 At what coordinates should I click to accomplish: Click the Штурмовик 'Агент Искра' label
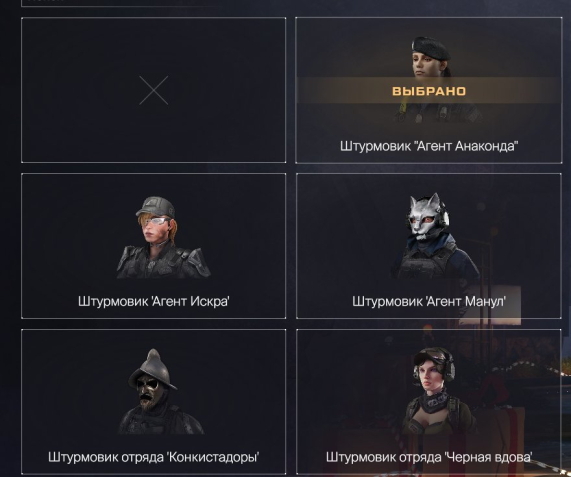tap(154, 301)
